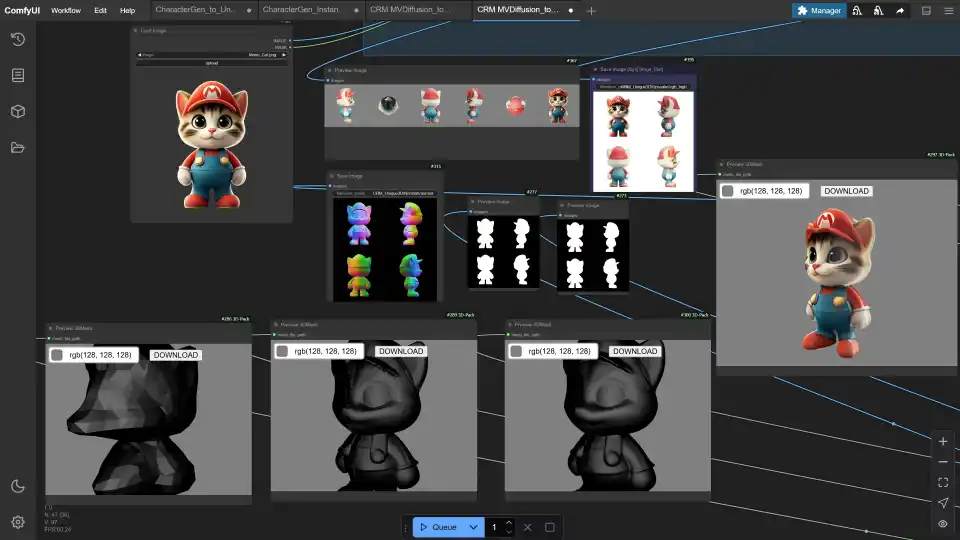
Task: Download the middle black mesh preview
Action: coord(401,351)
